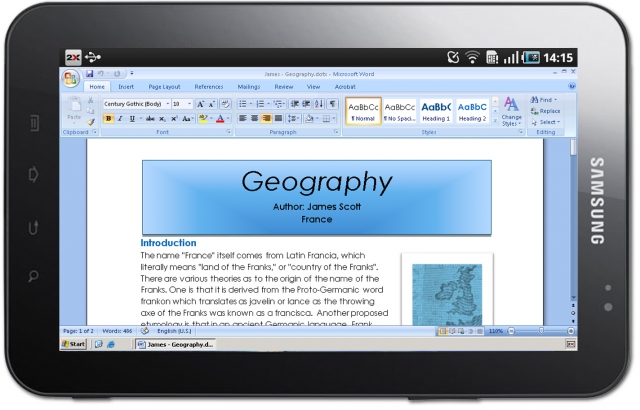The height and width of the screenshot is (410, 640).
Task: Click the Show/Hide paragraph marks icon
Action: tap(333, 104)
